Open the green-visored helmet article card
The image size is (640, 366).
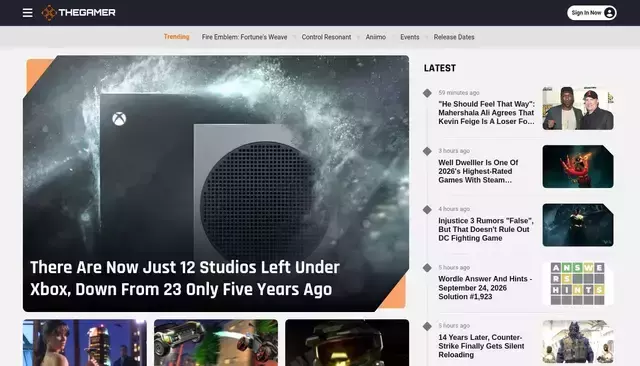click(x=347, y=343)
